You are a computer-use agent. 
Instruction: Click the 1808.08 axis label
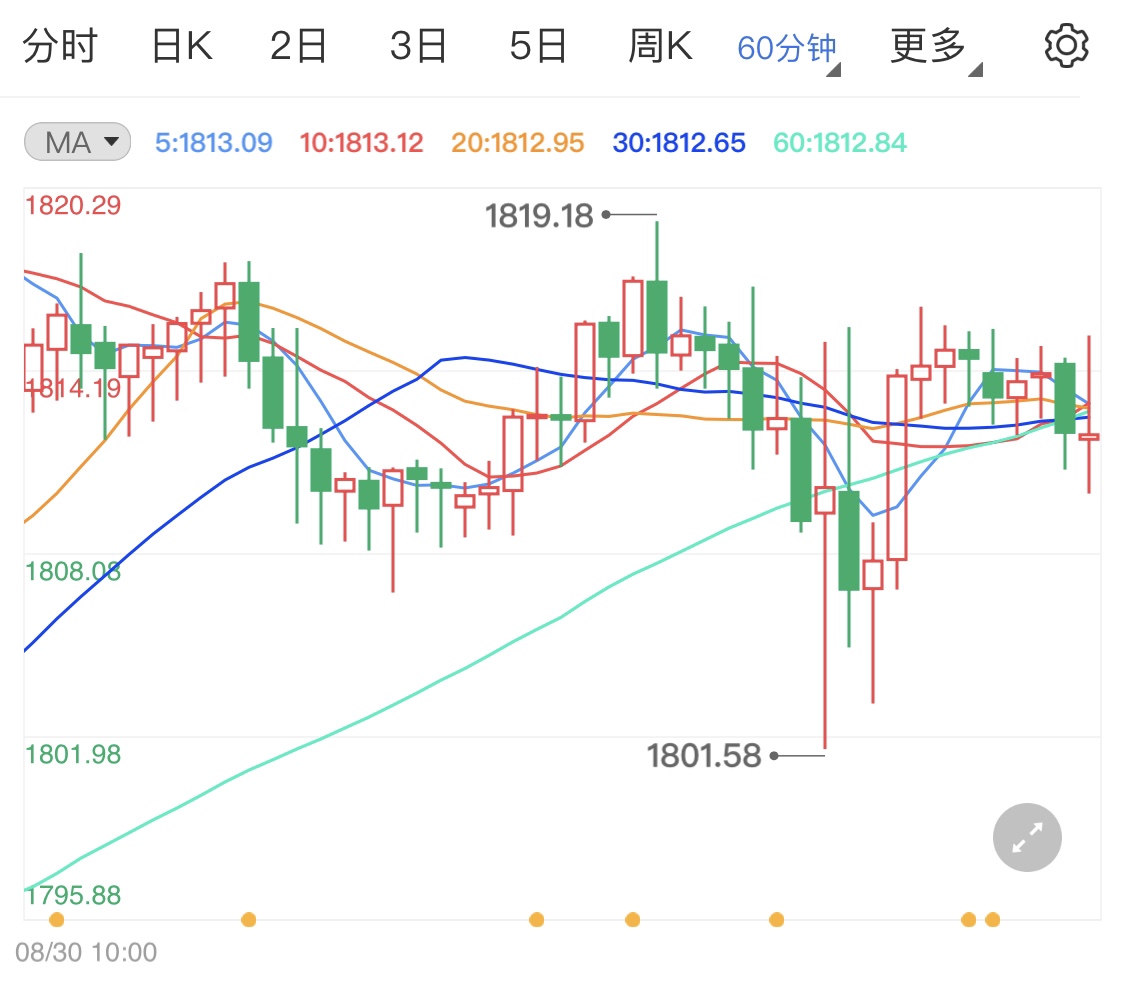pyautogui.click(x=73, y=572)
